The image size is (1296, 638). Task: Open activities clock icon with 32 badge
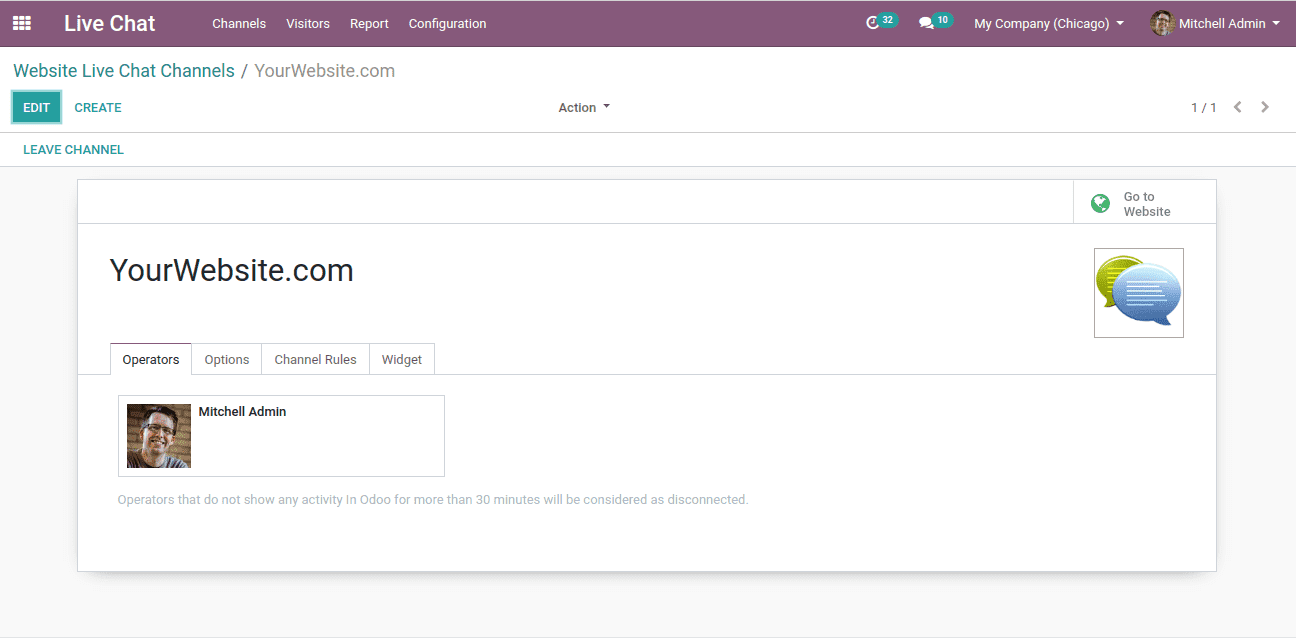[x=881, y=22]
